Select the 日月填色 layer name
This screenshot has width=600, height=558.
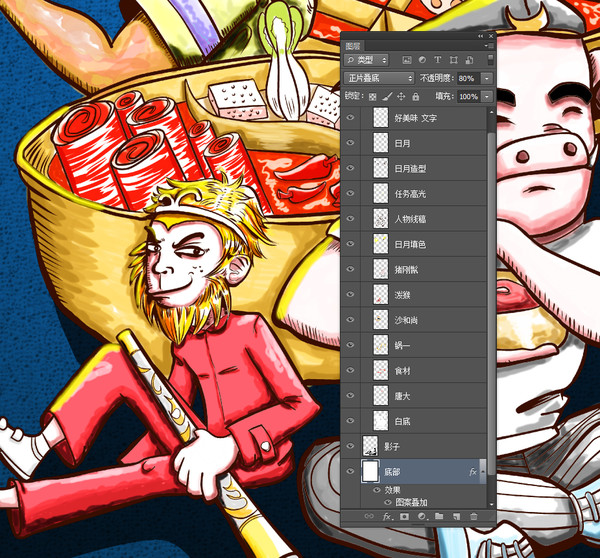click(x=410, y=245)
